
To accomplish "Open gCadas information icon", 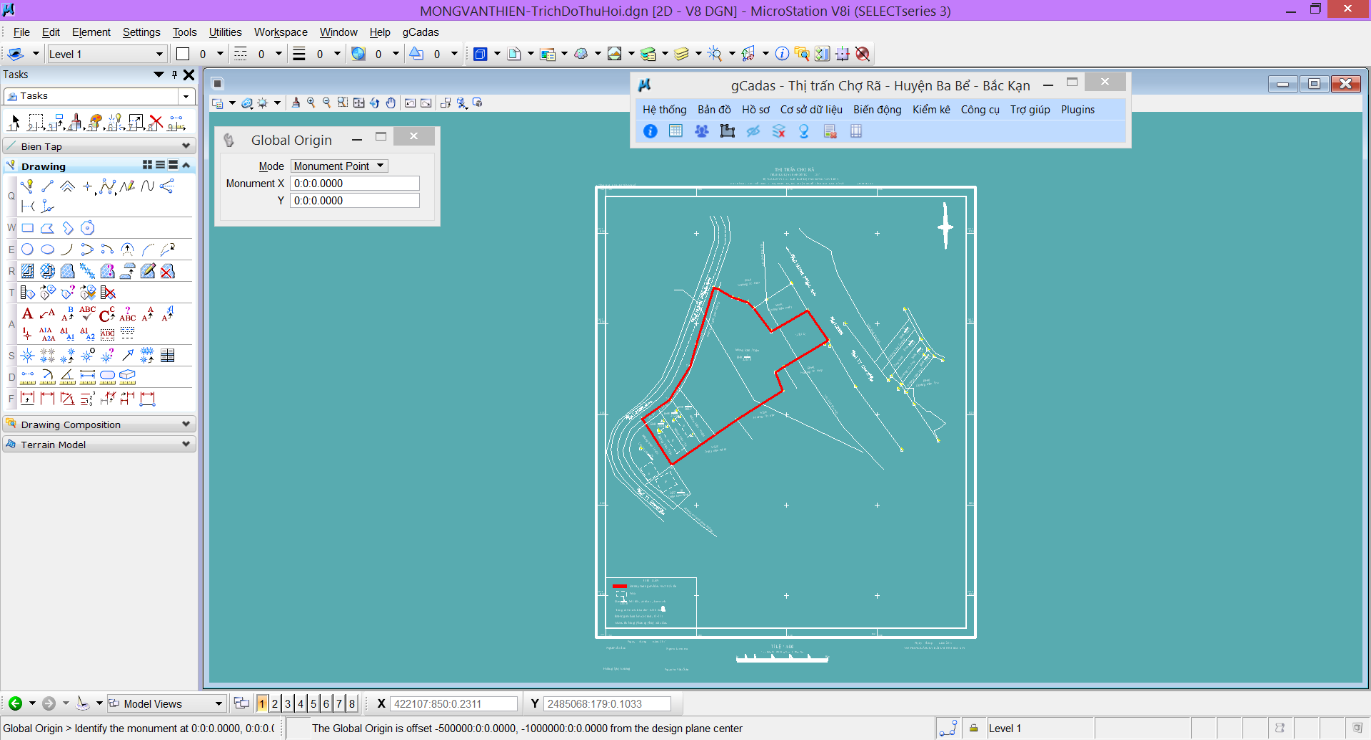I will click(x=650, y=131).
